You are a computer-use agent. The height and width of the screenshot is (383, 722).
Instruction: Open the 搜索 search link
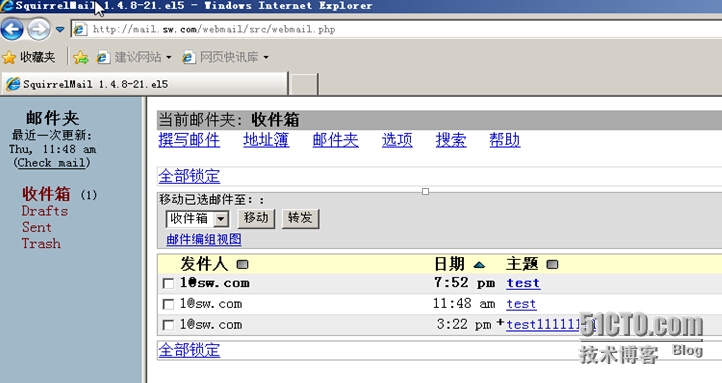pyautogui.click(x=451, y=139)
